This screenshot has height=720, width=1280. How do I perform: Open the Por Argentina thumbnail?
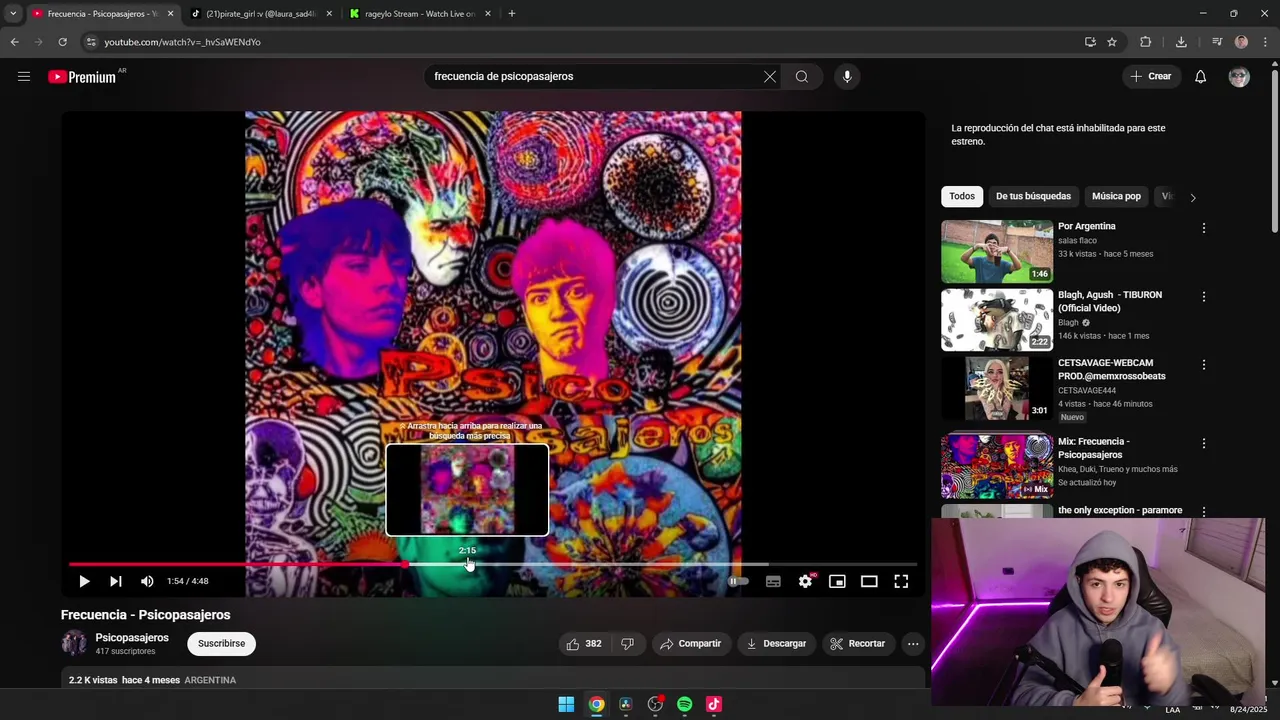coord(997,252)
